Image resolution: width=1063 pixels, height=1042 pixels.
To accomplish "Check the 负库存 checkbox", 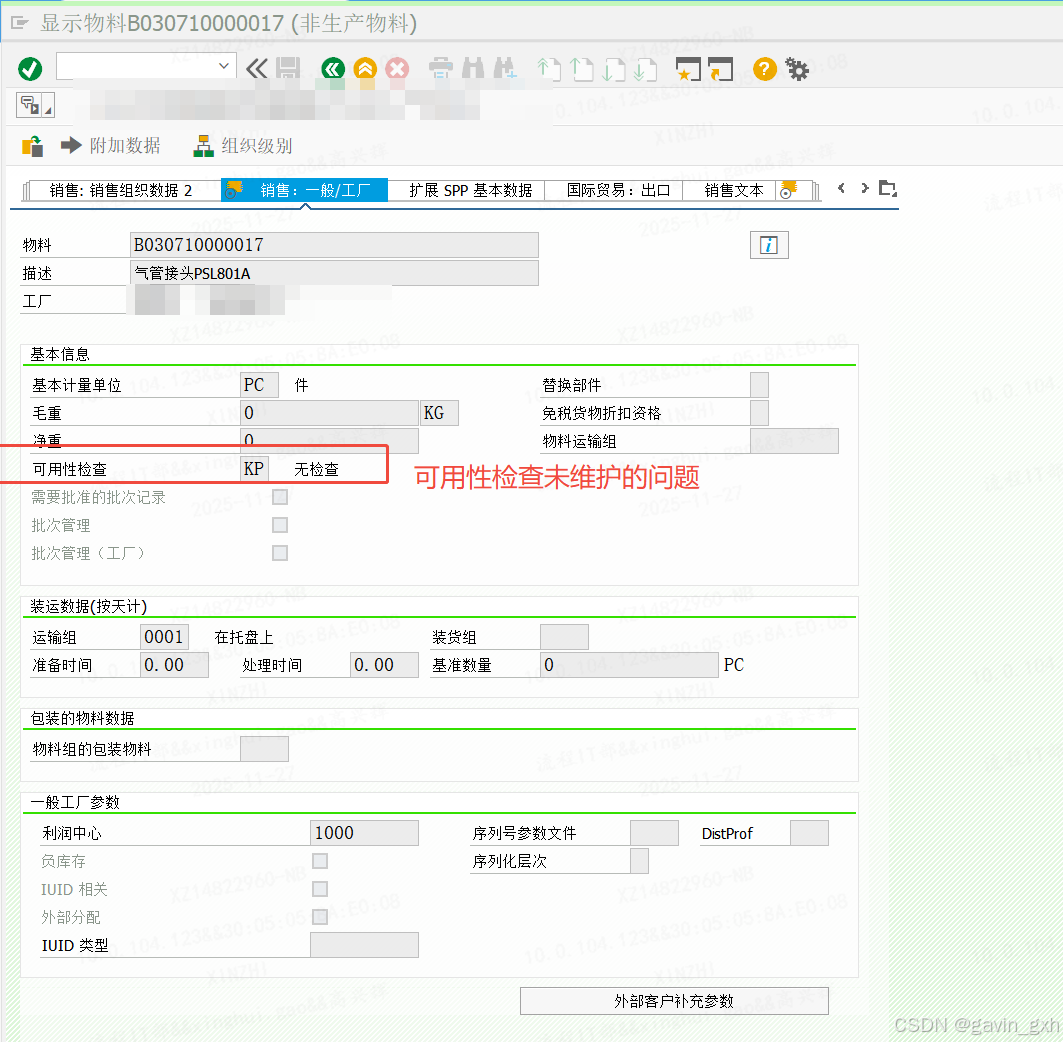I will (319, 860).
